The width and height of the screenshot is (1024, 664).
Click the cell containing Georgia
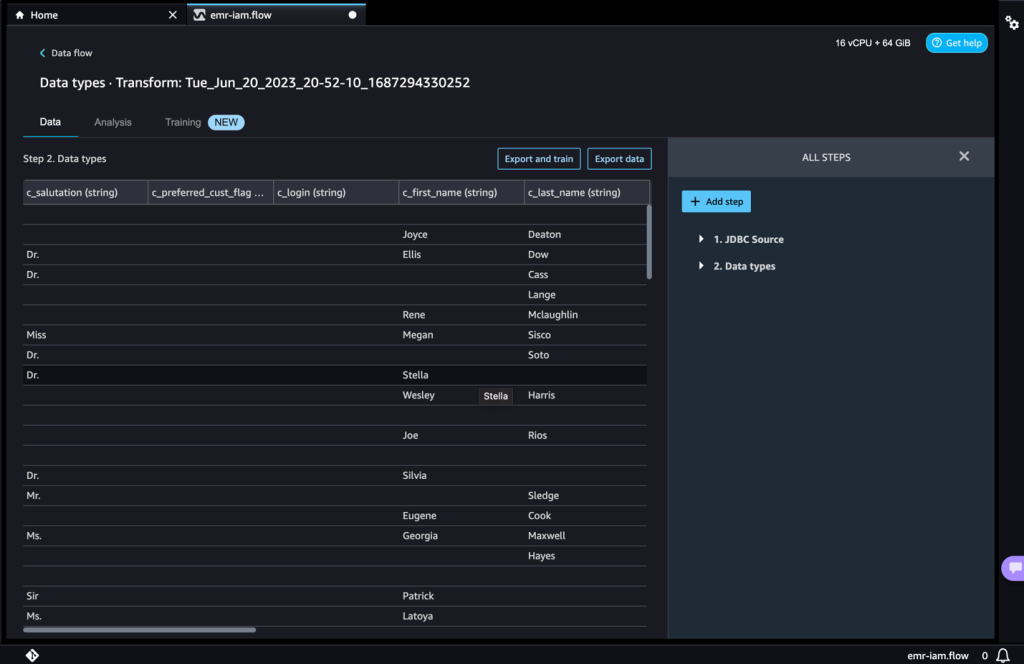462,535
